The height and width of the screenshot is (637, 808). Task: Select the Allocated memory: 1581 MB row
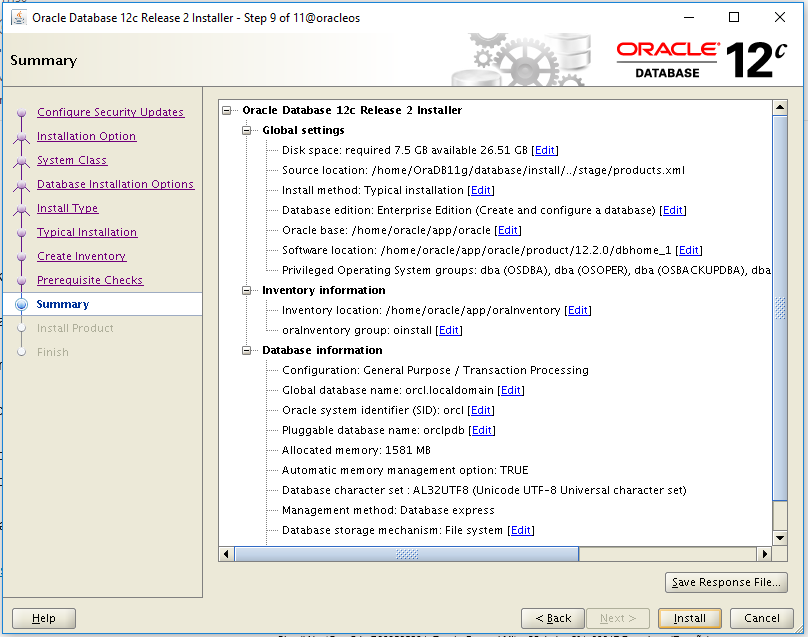pos(356,450)
